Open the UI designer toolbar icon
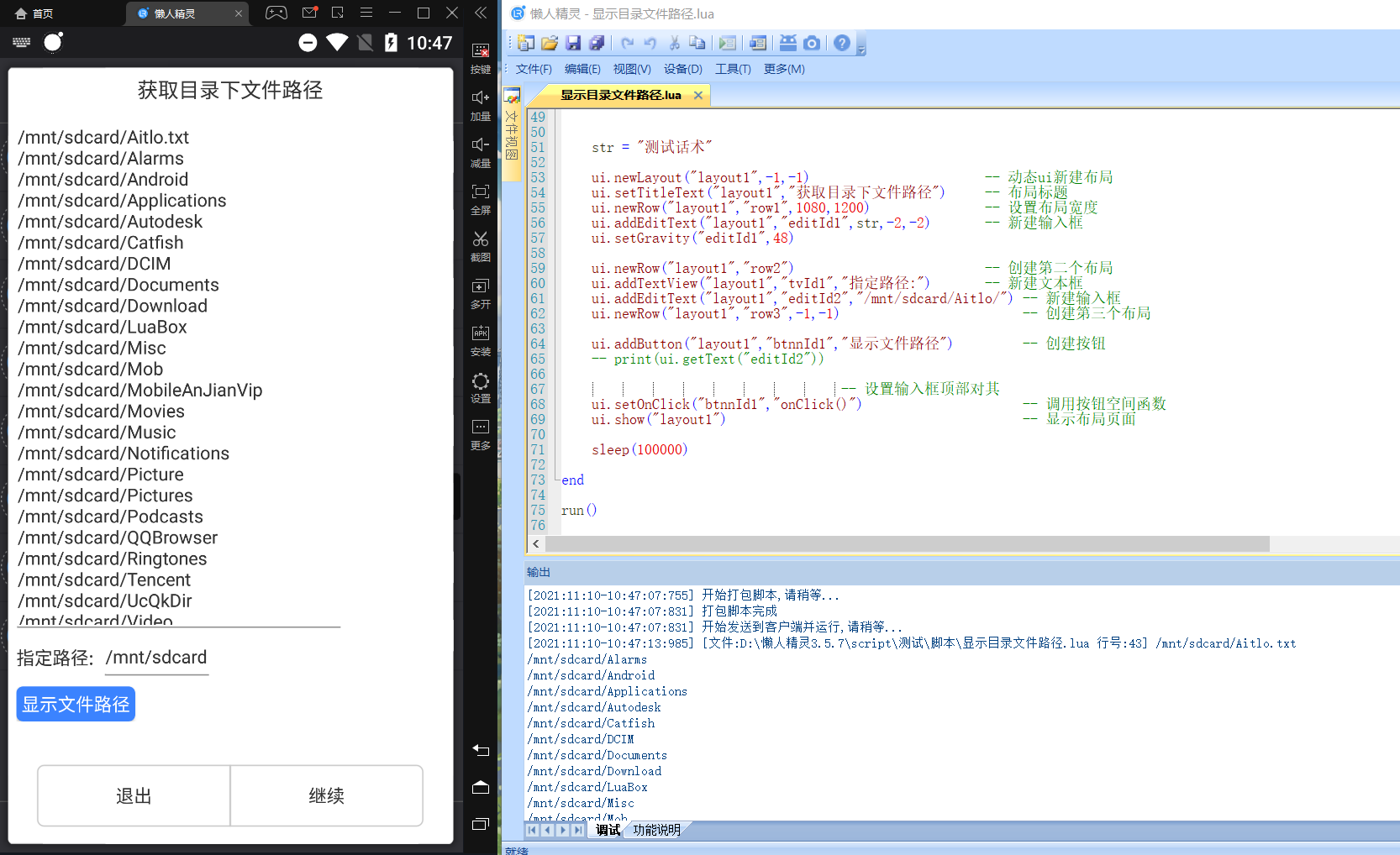1400x855 pixels. [758, 43]
